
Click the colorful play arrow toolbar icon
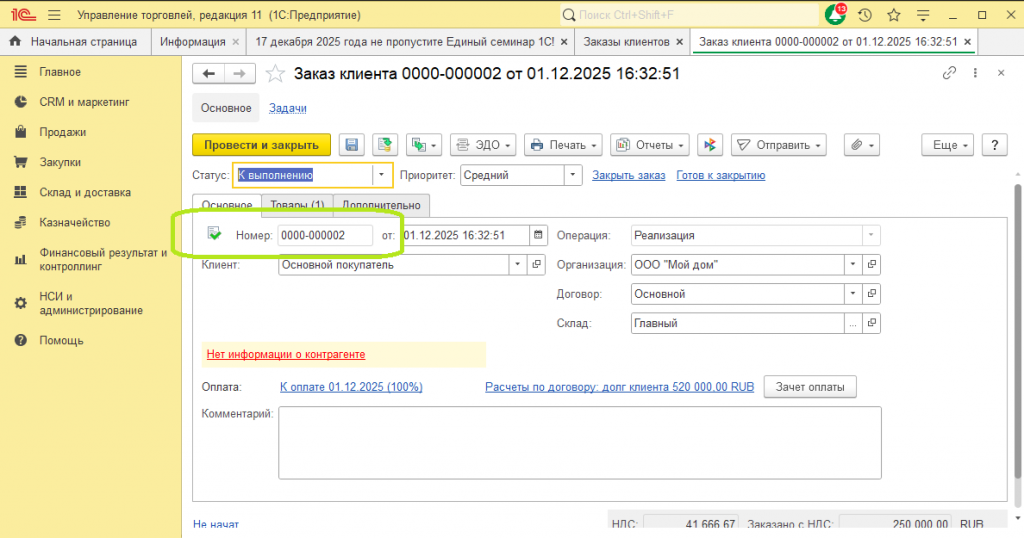coord(709,145)
